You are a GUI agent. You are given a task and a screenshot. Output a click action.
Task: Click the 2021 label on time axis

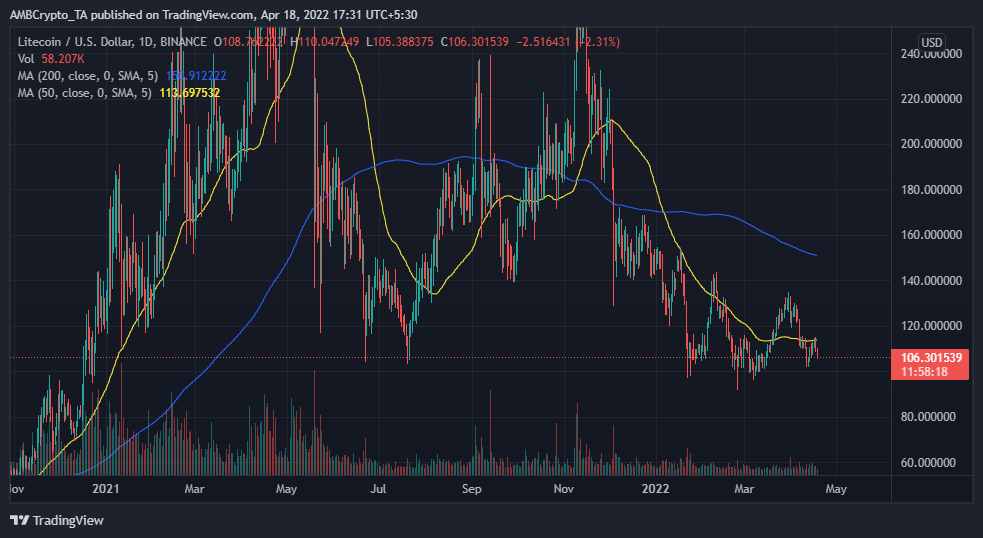[x=105, y=490]
